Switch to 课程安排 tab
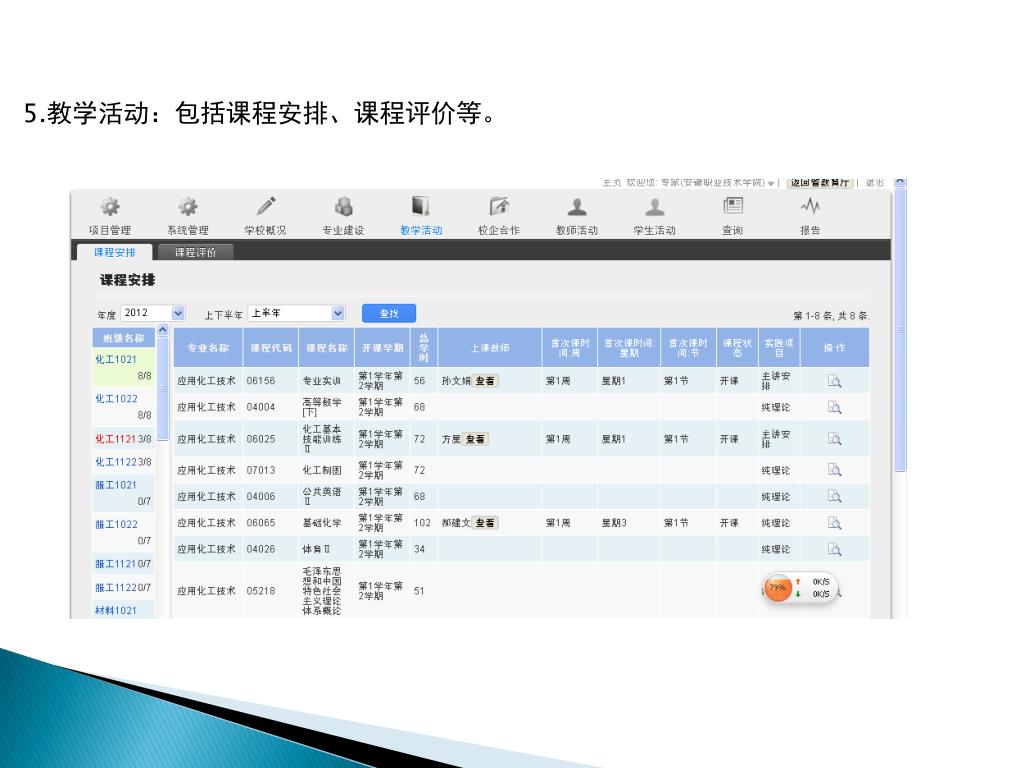This screenshot has height=768, width=1024. [114, 252]
